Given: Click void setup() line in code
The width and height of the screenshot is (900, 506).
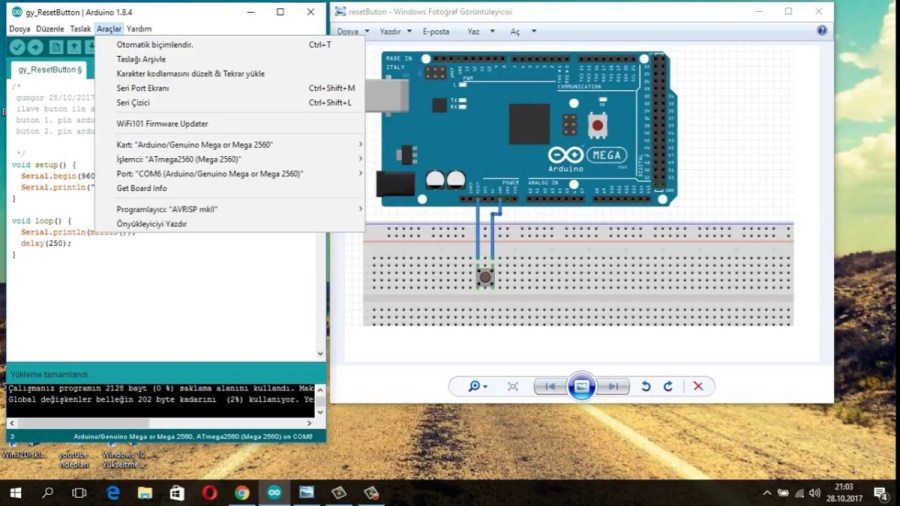Looking at the screenshot, I should coord(44,165).
